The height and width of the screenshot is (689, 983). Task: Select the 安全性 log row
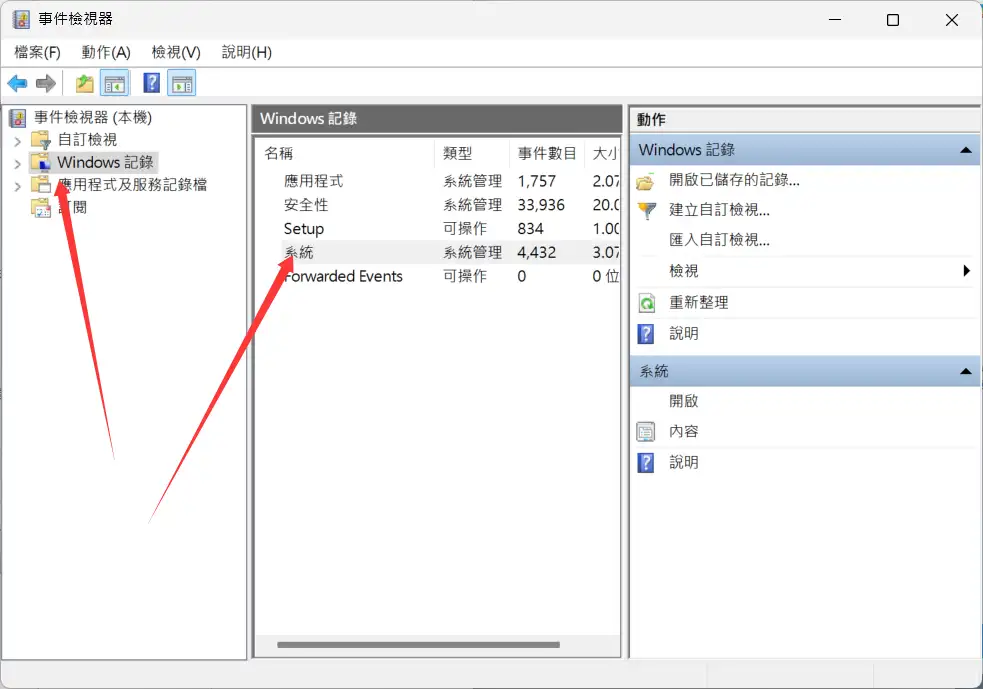[x=438, y=205]
